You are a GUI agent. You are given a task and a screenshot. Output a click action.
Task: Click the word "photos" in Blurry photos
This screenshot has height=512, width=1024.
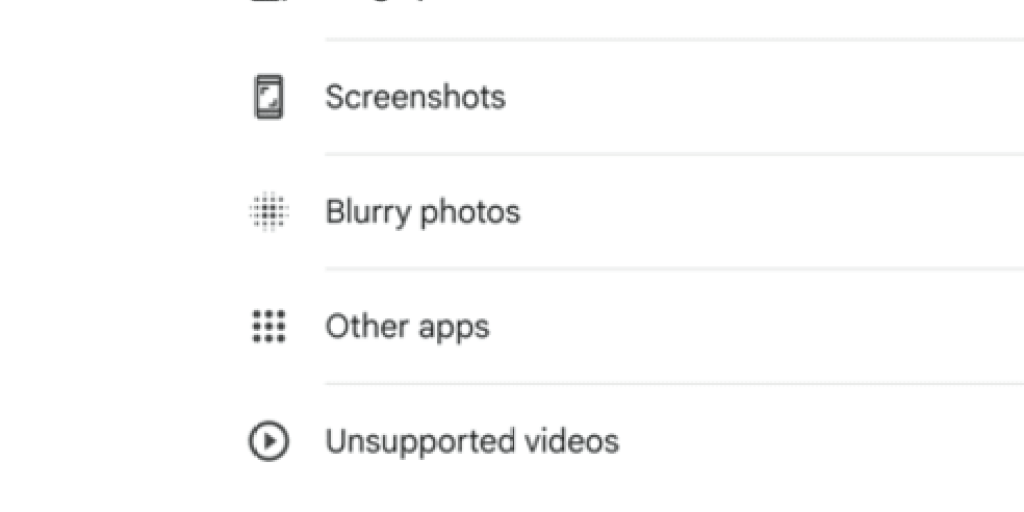[470, 214]
